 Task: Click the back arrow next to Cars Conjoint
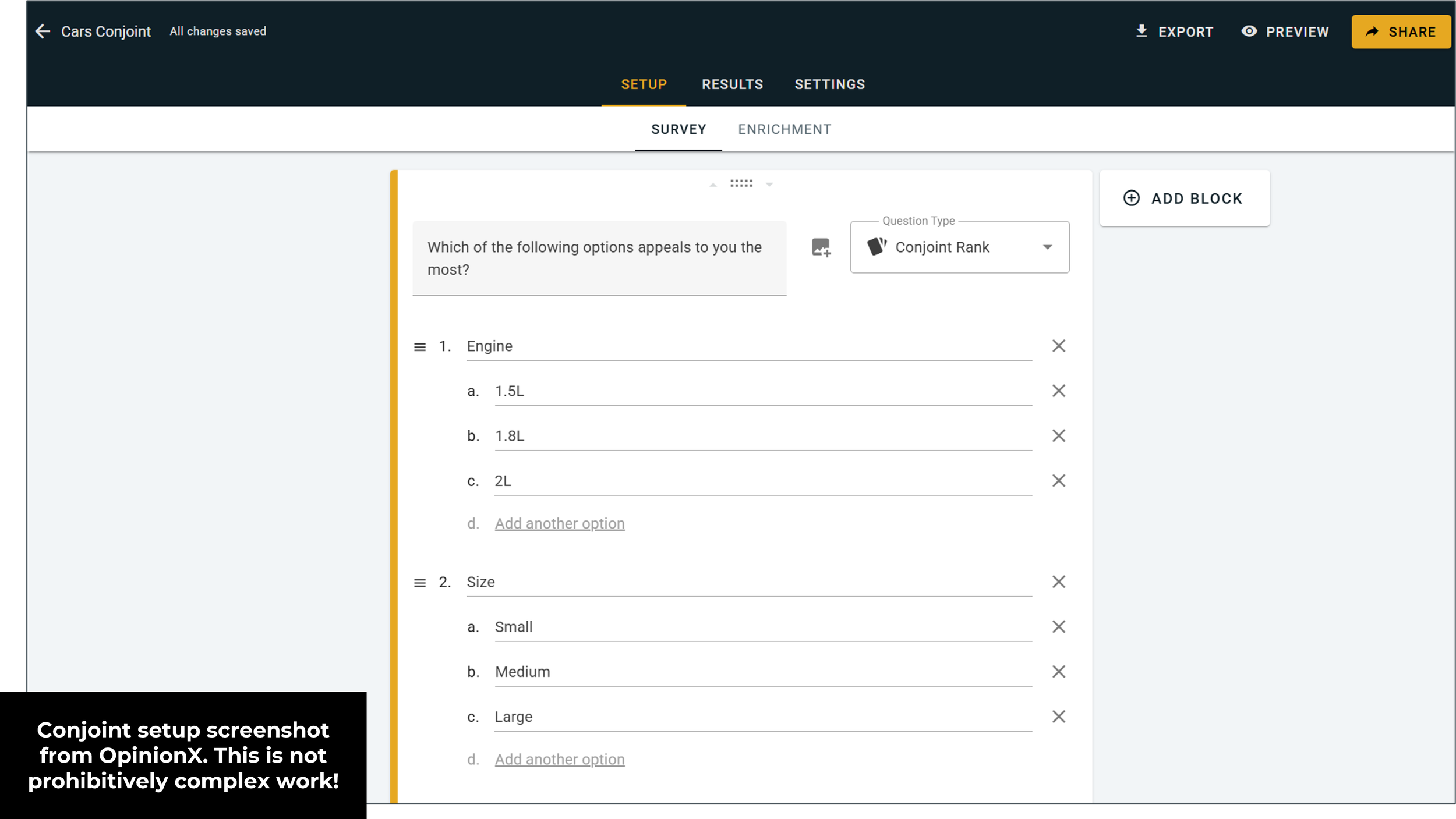43,31
